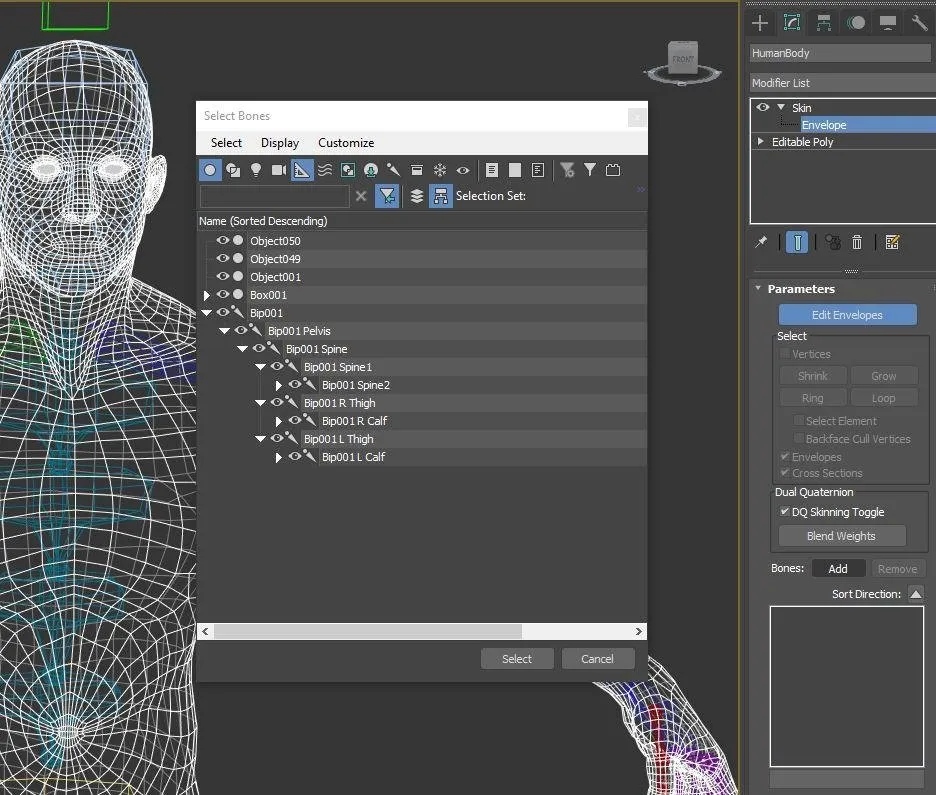Click the Select button in dialog
The height and width of the screenshot is (795, 936).
point(517,659)
